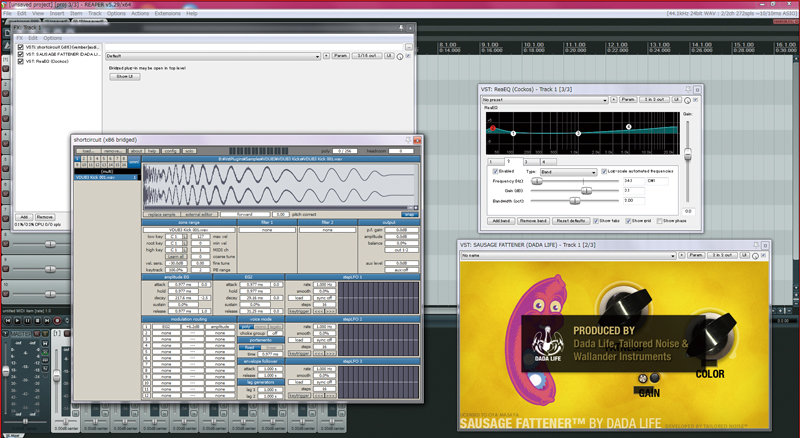Open the Extensions menu in REAPER

[167, 14]
